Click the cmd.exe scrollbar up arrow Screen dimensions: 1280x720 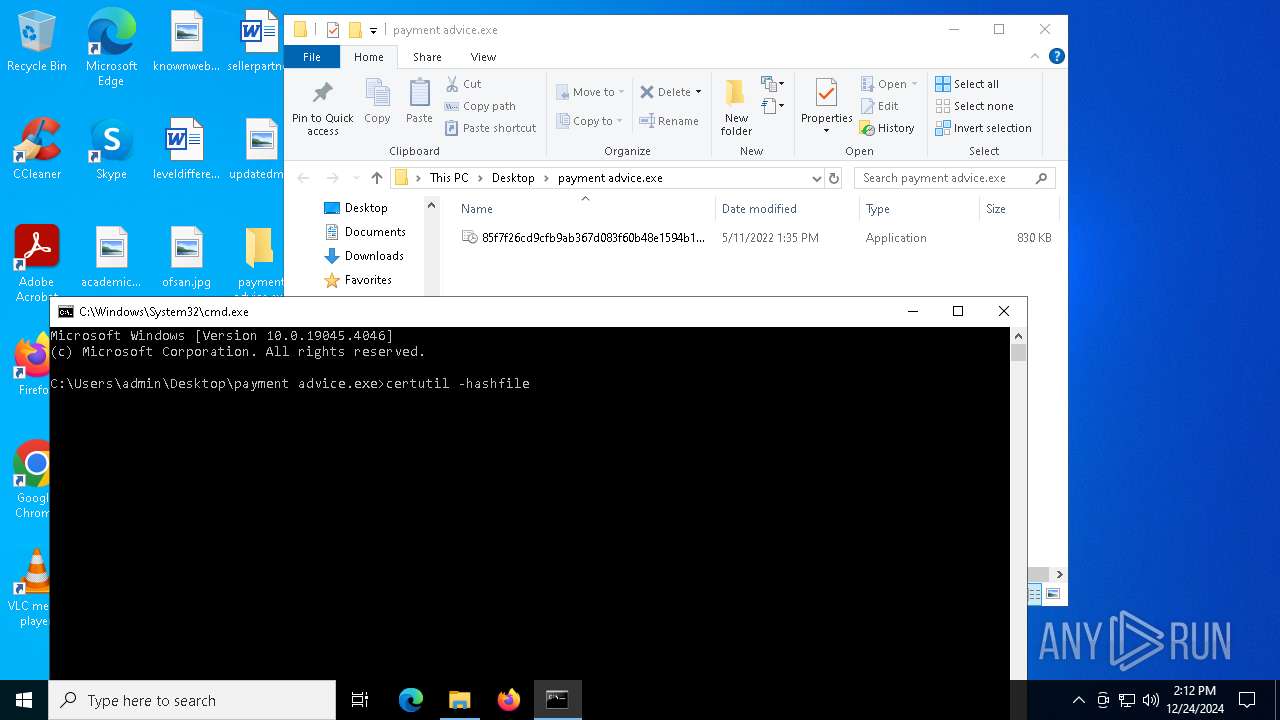(x=1018, y=336)
